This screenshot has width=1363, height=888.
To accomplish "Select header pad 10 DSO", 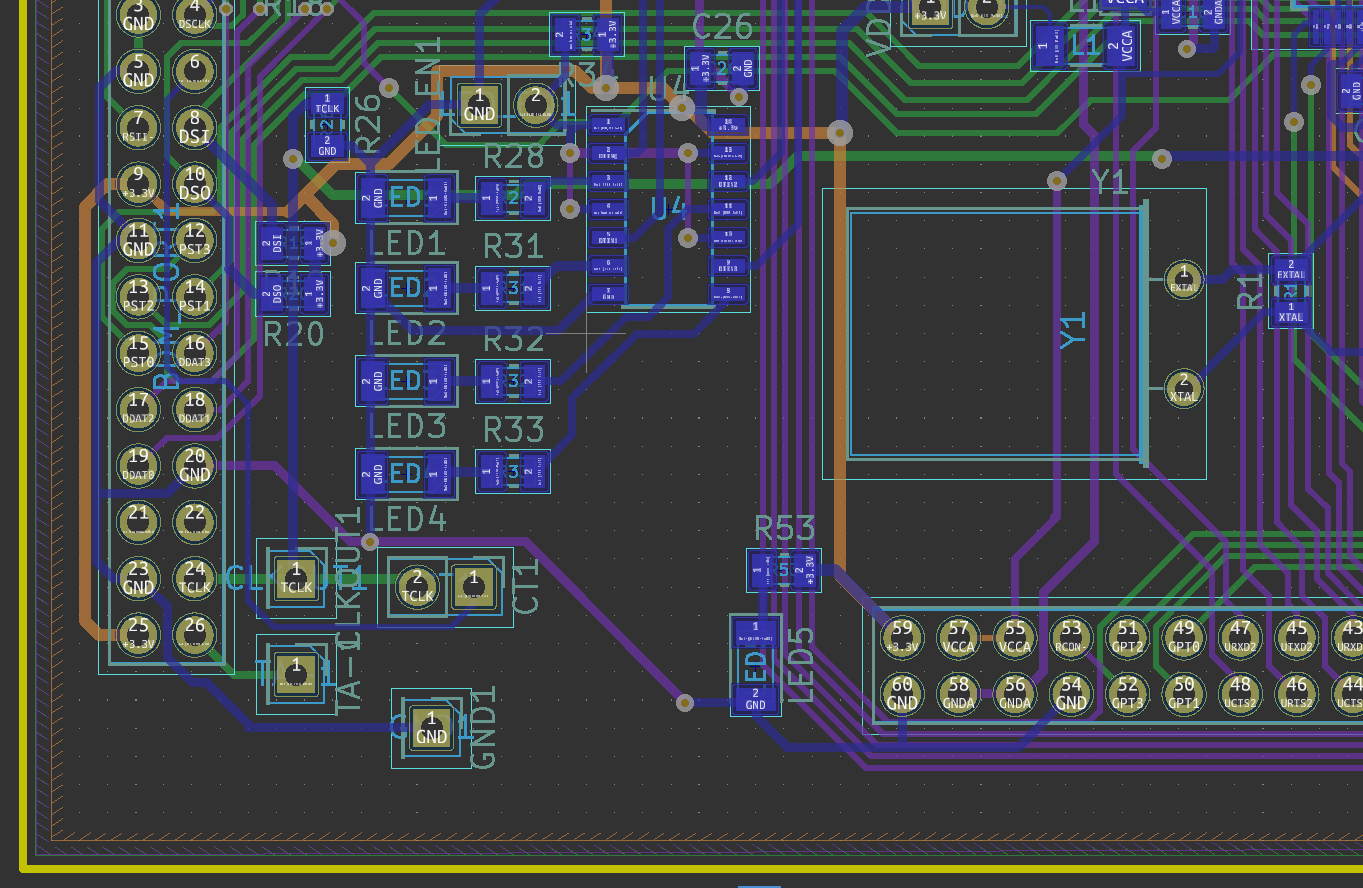I will [194, 184].
